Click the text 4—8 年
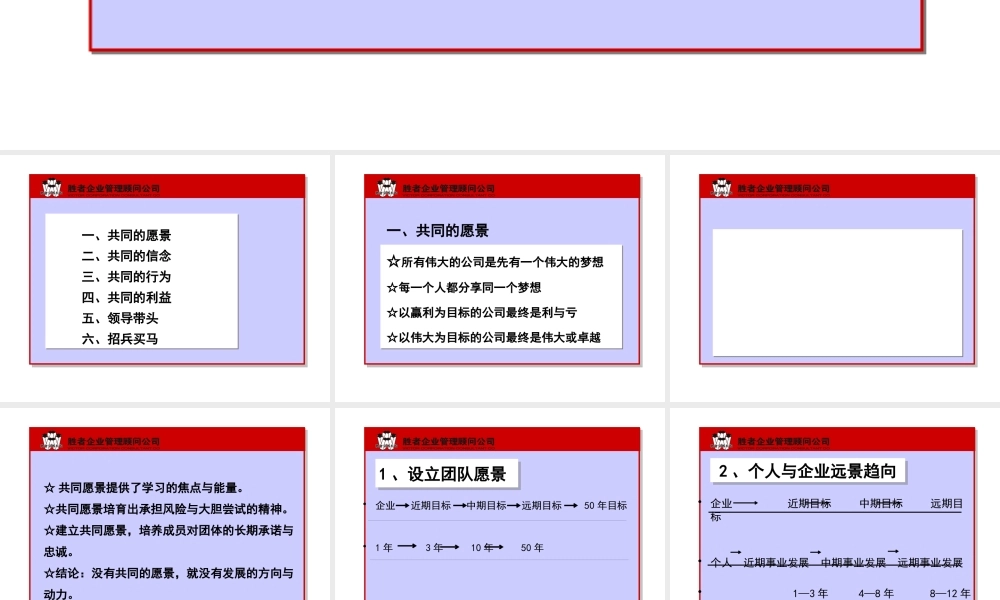Screen dimensions: 1000x600 876,594
